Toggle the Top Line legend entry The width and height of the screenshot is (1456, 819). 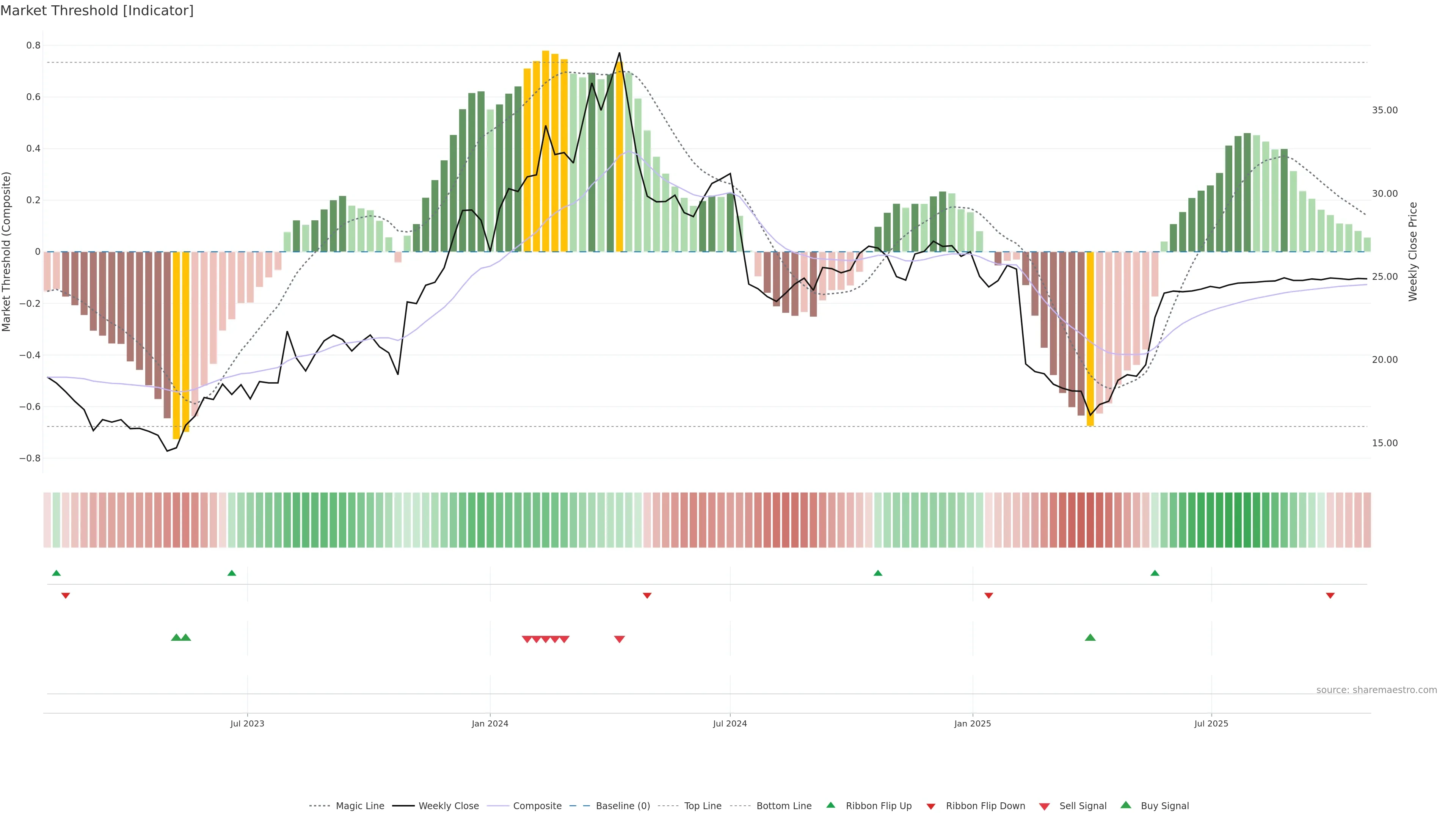703,806
